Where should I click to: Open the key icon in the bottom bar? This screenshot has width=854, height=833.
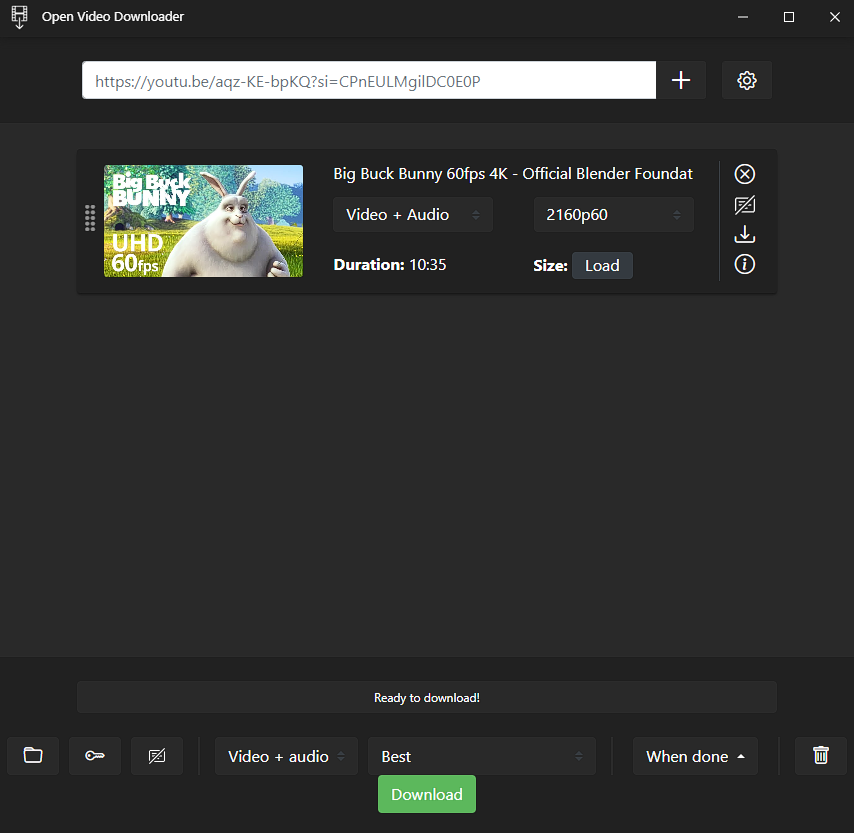[95, 756]
